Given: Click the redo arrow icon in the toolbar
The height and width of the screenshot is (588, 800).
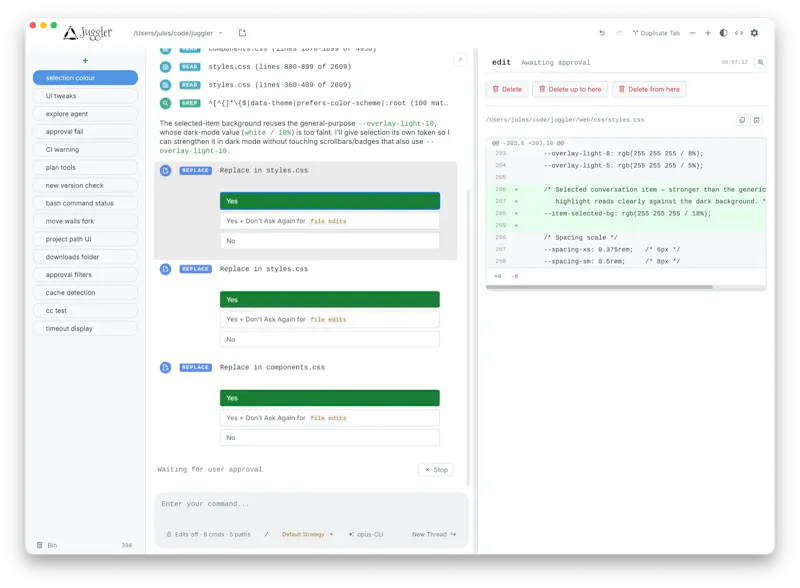Looking at the screenshot, I should tap(618, 33).
